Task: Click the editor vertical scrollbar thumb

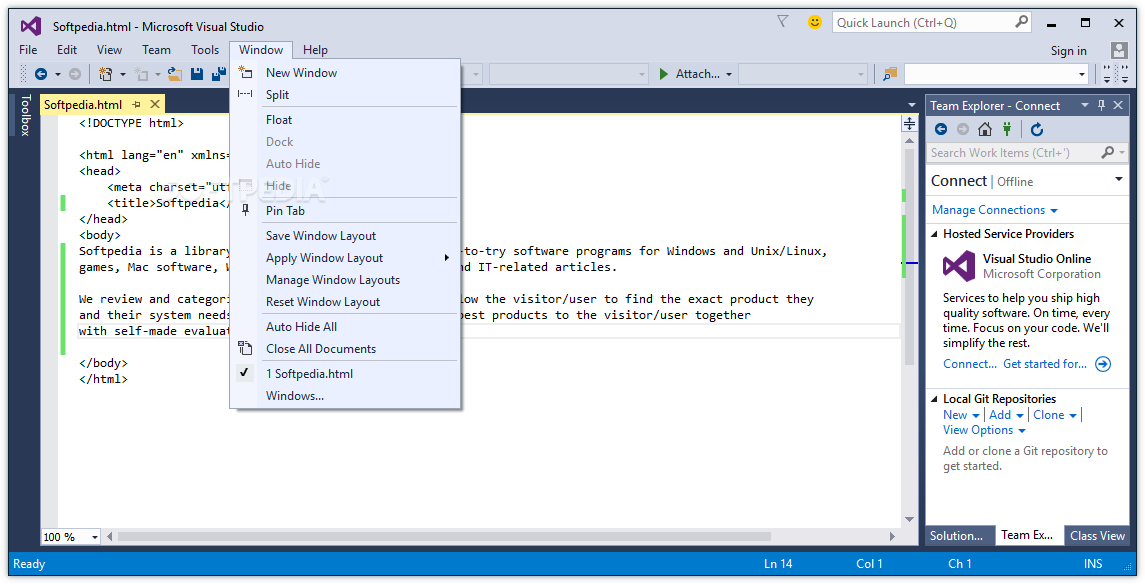Action: 909,256
